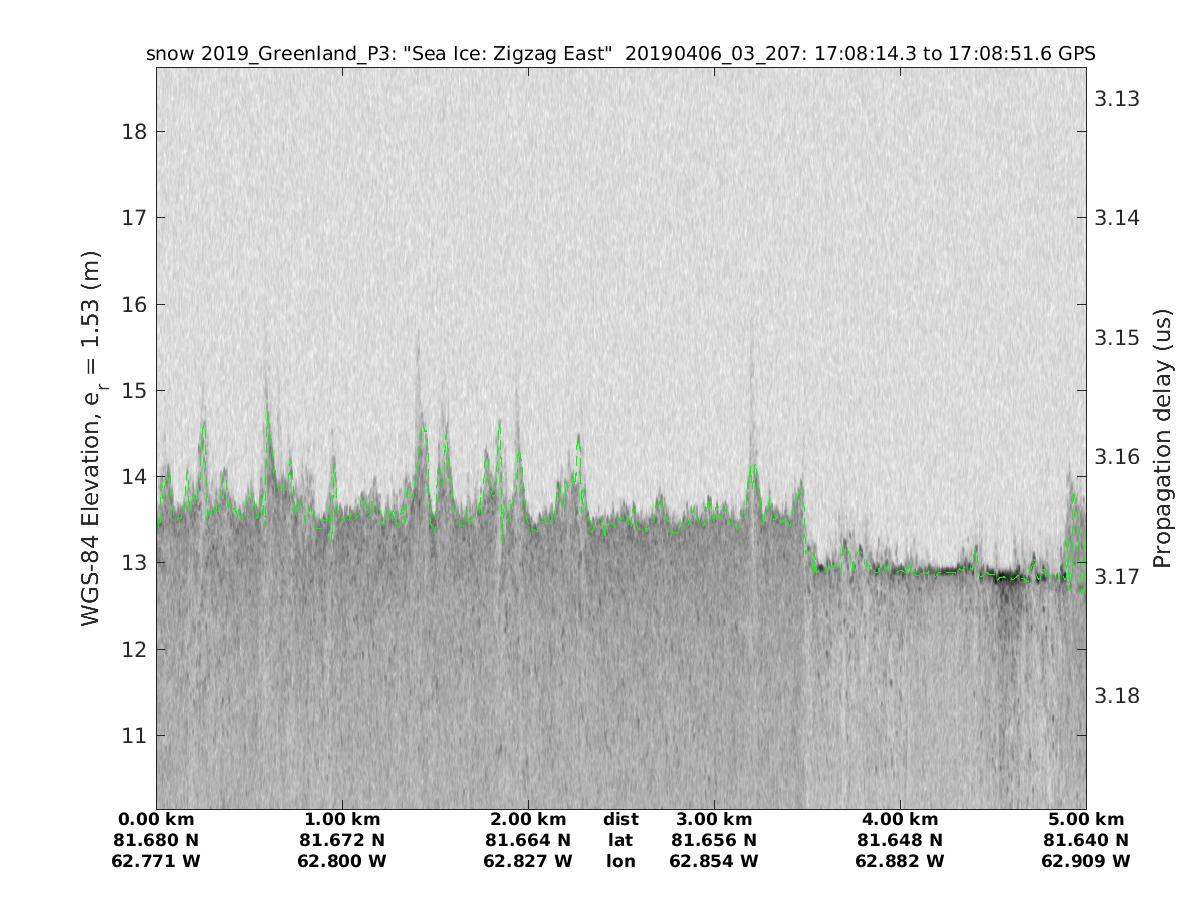Click the 5.00 km distance label
Viewport: 1200px width, 900px height.
click(x=1086, y=819)
